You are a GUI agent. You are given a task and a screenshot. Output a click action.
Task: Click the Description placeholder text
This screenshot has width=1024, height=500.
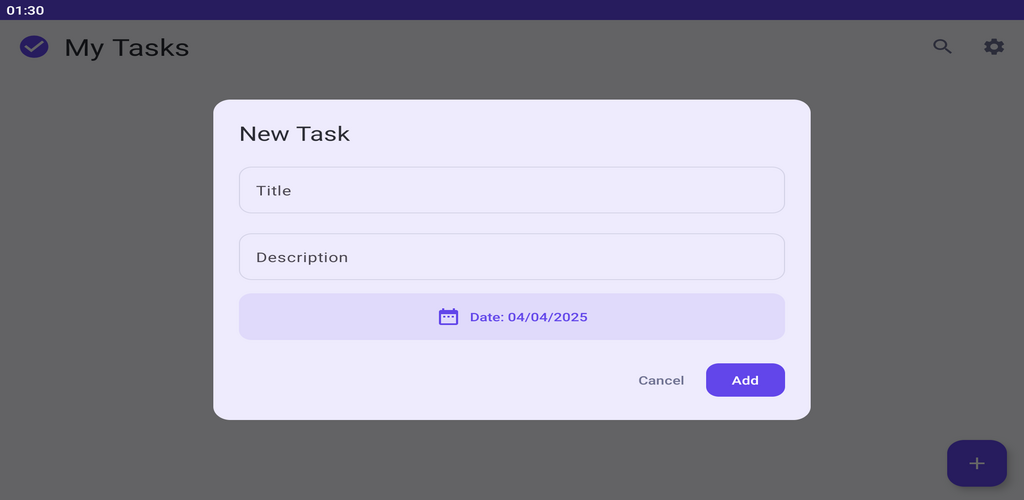coord(302,257)
